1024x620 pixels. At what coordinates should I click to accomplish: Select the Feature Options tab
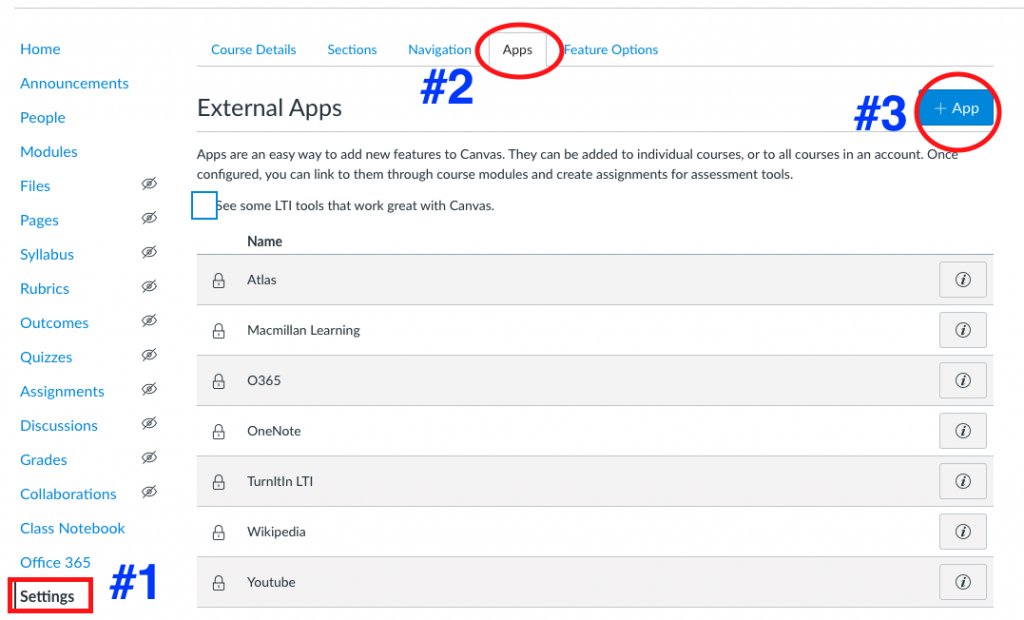point(610,50)
